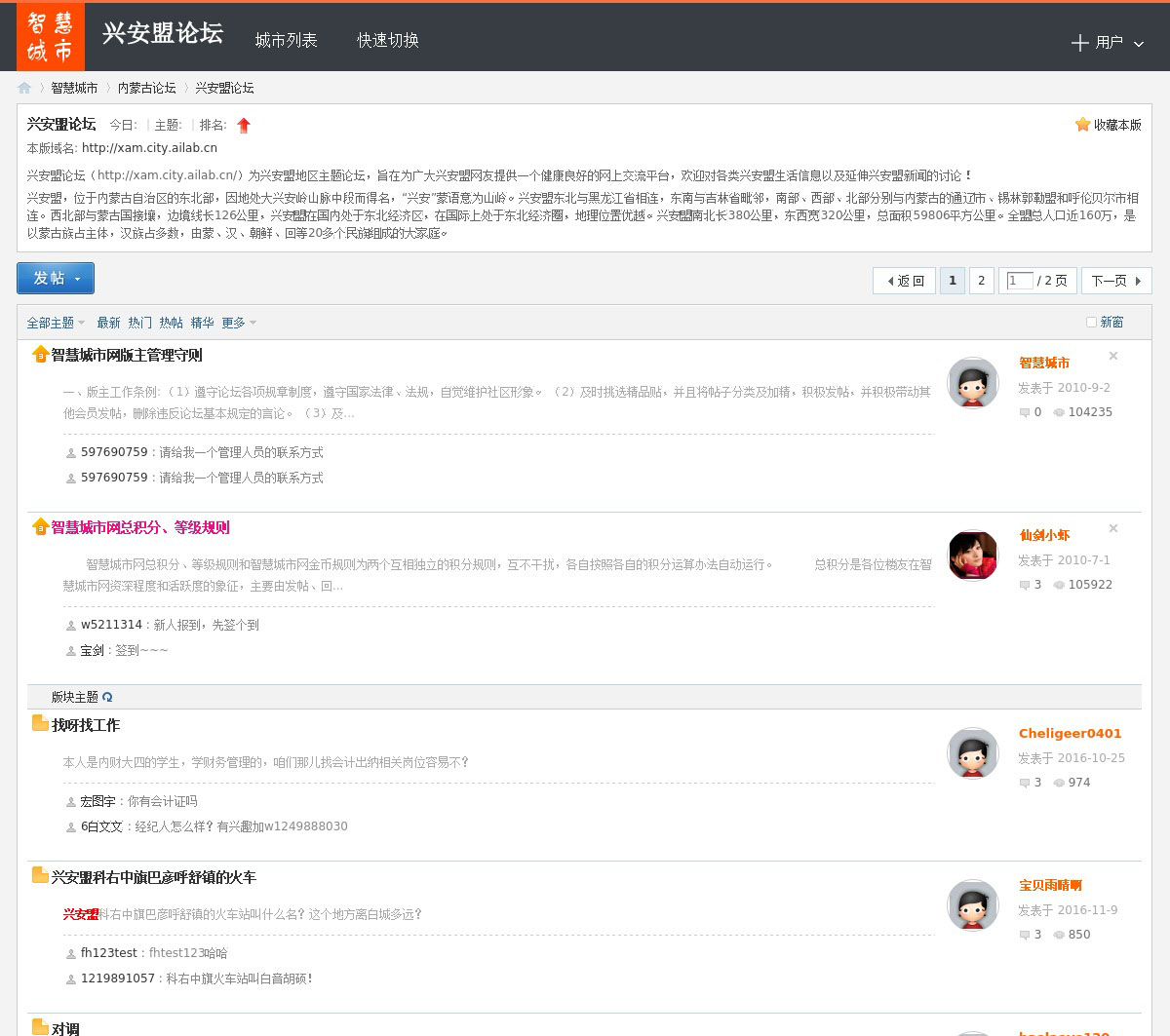This screenshot has height=1036, width=1170.
Task: Click the page number input field
Action: point(1019,281)
